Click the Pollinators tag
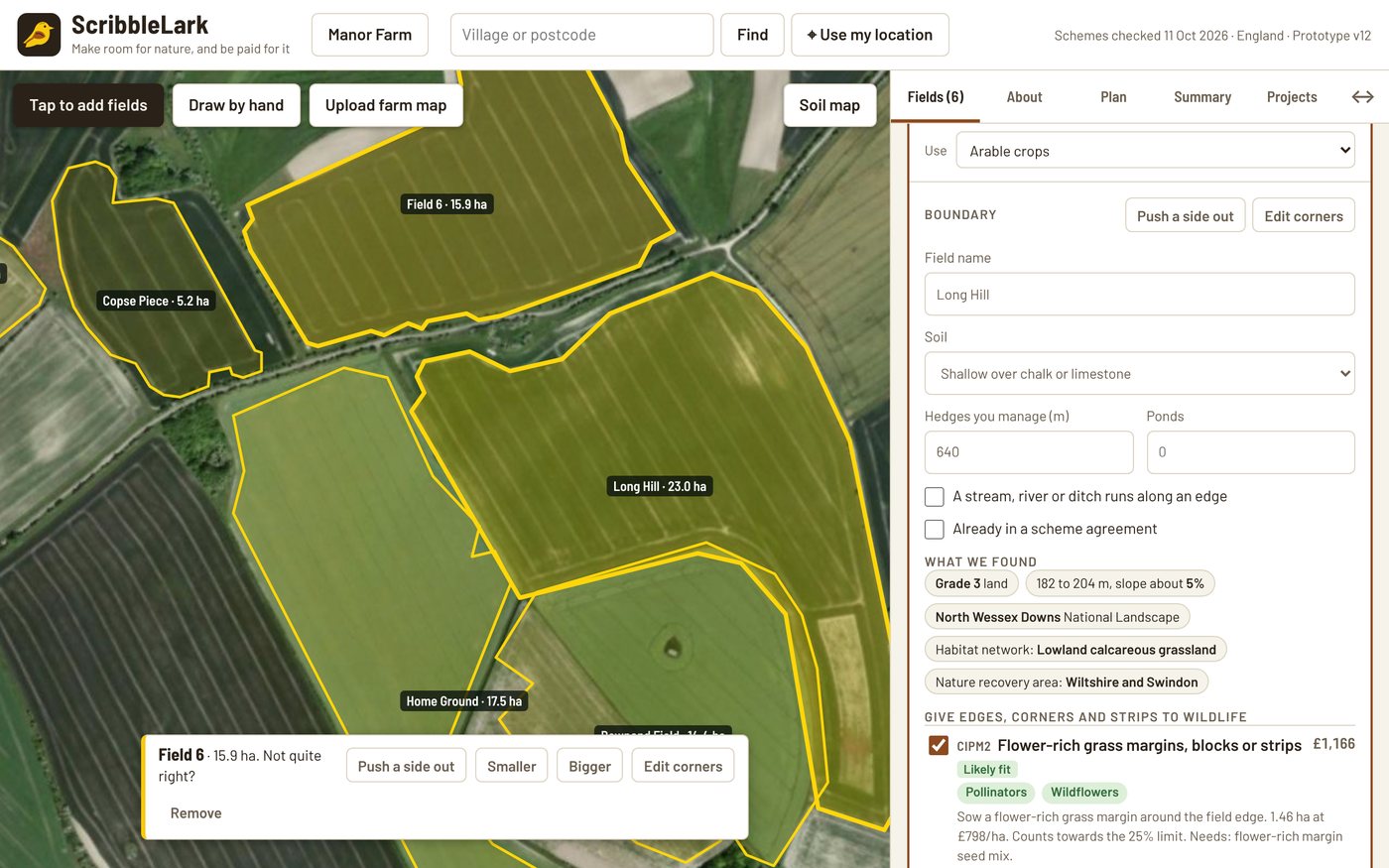Viewport: 1389px width, 868px height. point(996,792)
